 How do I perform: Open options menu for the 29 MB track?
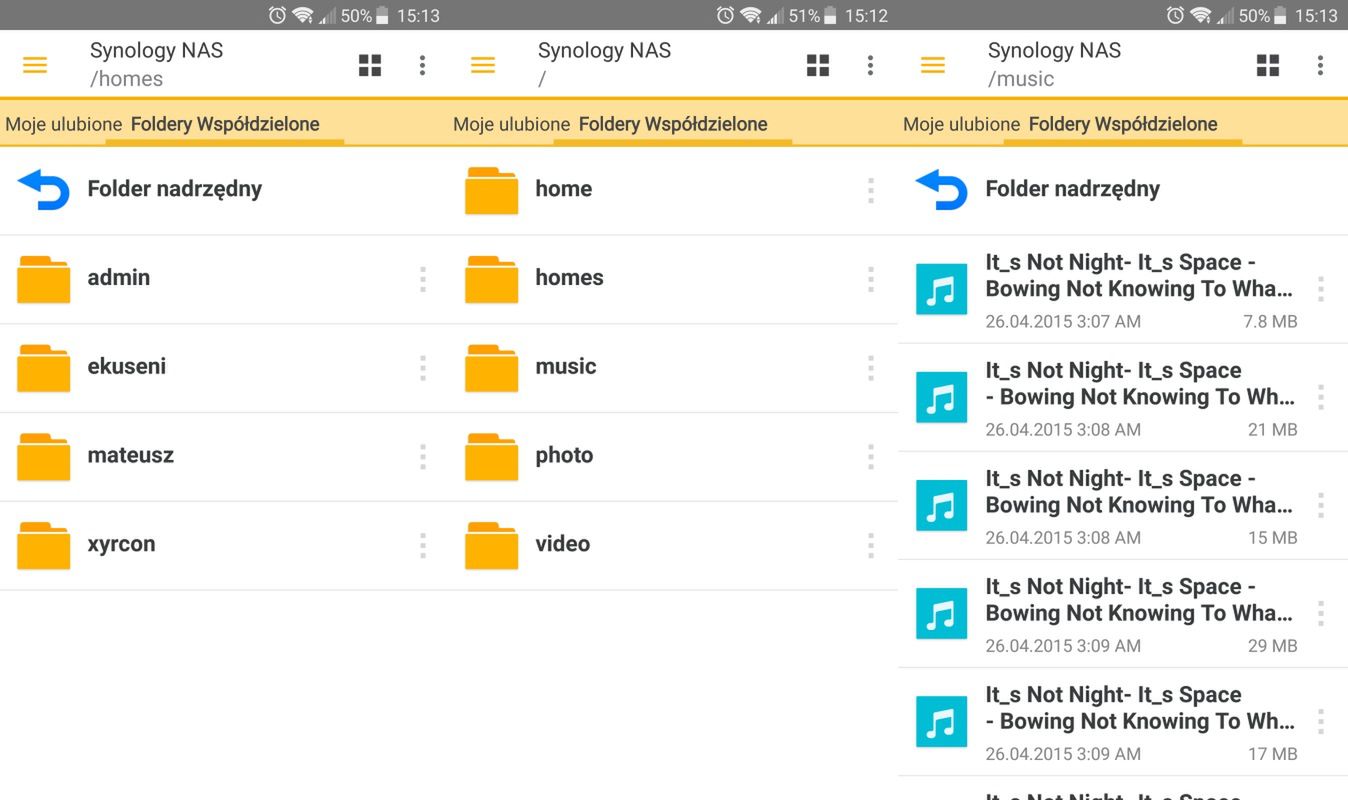(x=1321, y=613)
